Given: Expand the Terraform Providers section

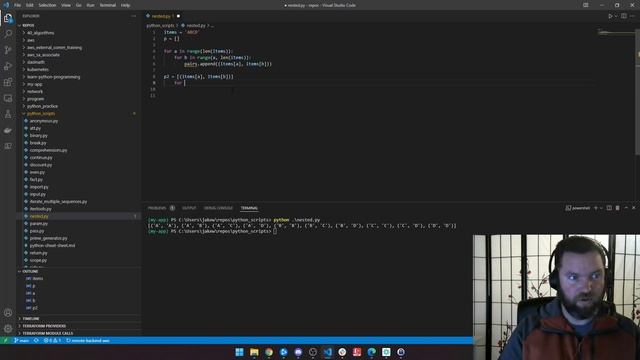Looking at the screenshot, I should coord(44,326).
